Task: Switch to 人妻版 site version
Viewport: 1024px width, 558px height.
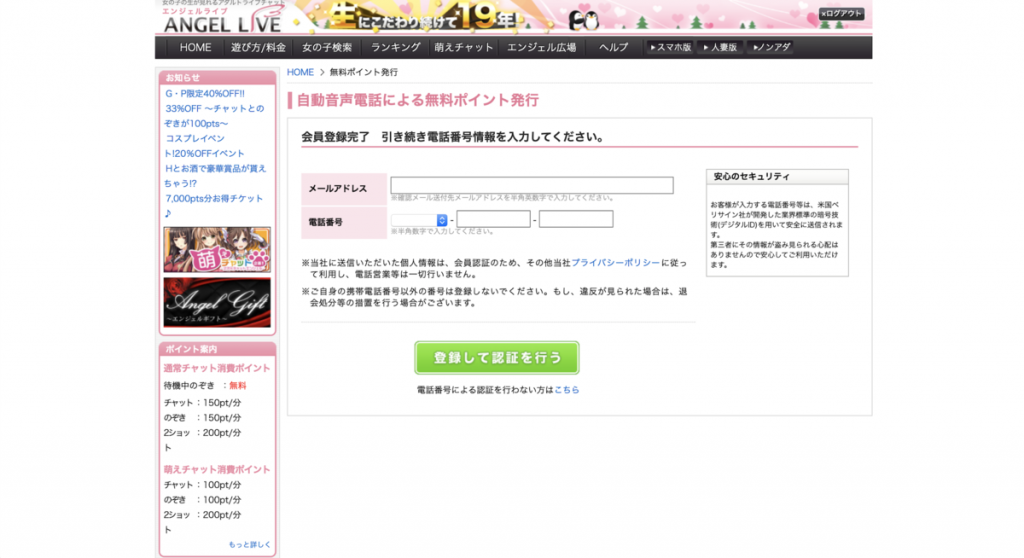Action: click(719, 47)
